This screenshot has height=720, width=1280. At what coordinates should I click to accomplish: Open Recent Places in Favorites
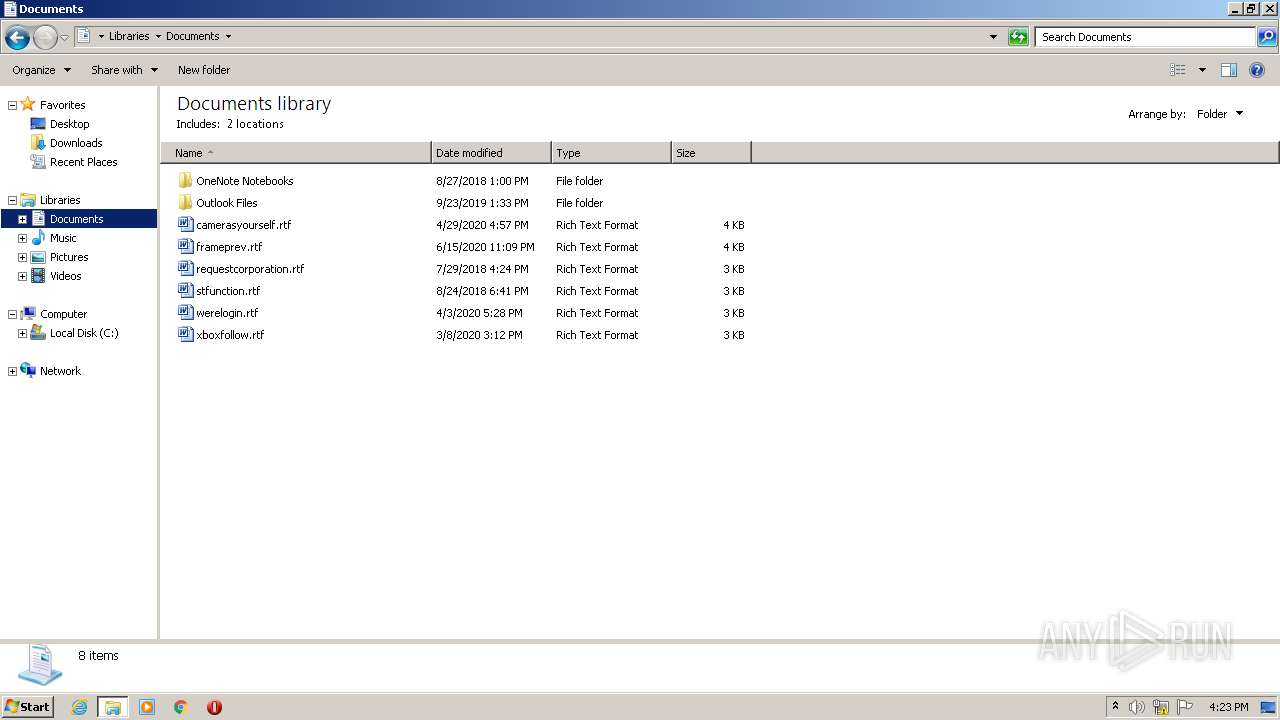click(83, 162)
